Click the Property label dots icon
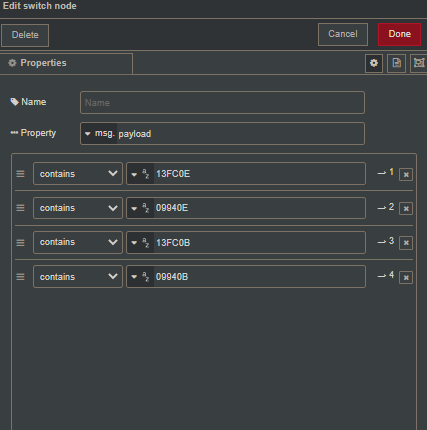This screenshot has width=427, height=430. pos(14,133)
